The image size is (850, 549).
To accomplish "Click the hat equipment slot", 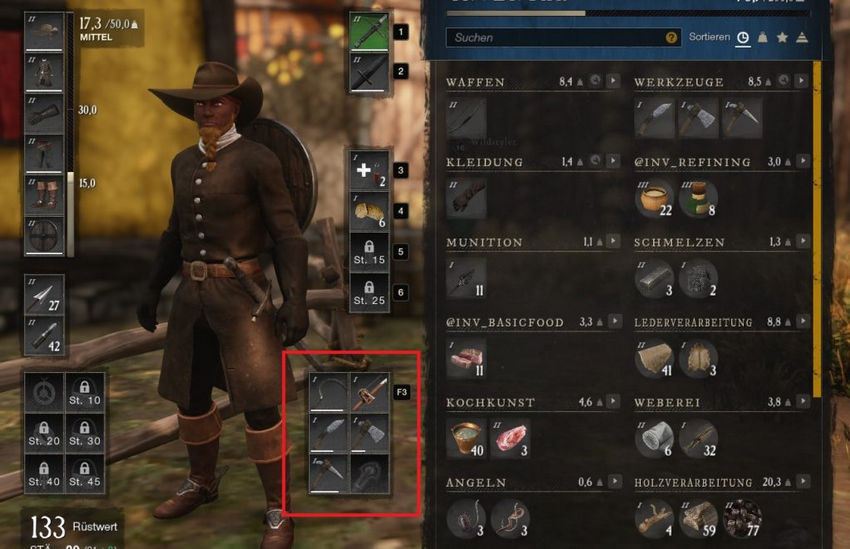I will (x=44, y=32).
